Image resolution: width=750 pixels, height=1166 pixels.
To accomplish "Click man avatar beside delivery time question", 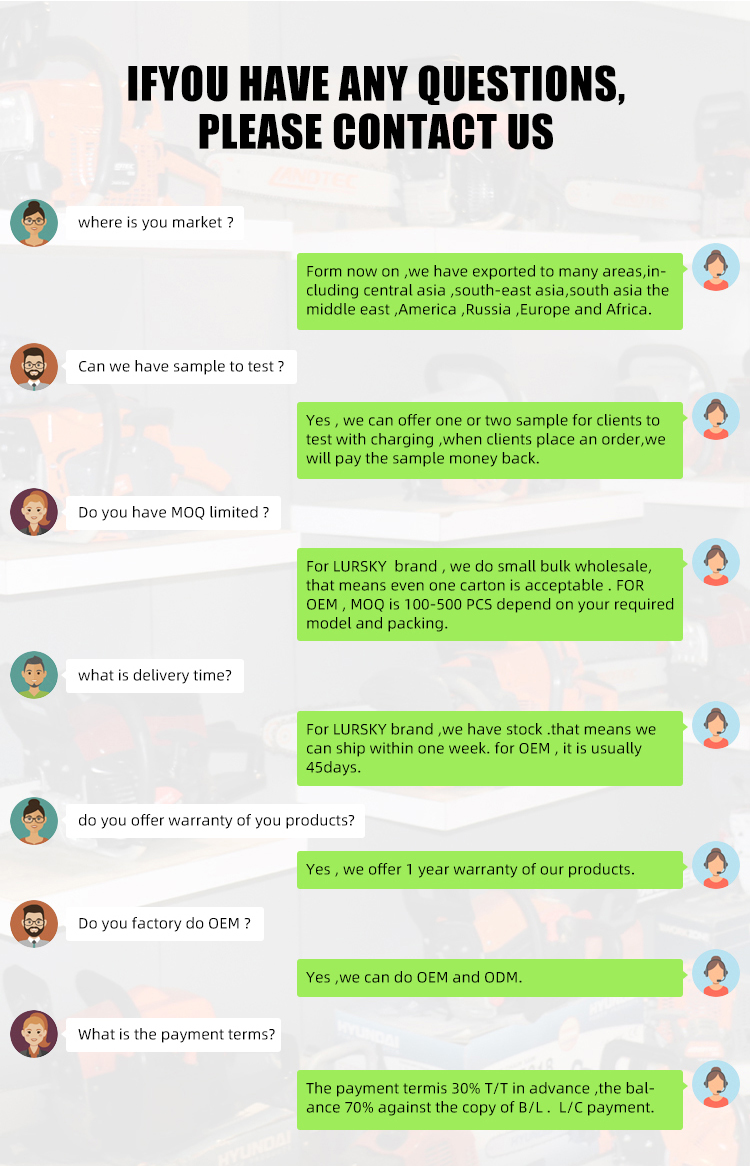I will [x=34, y=675].
